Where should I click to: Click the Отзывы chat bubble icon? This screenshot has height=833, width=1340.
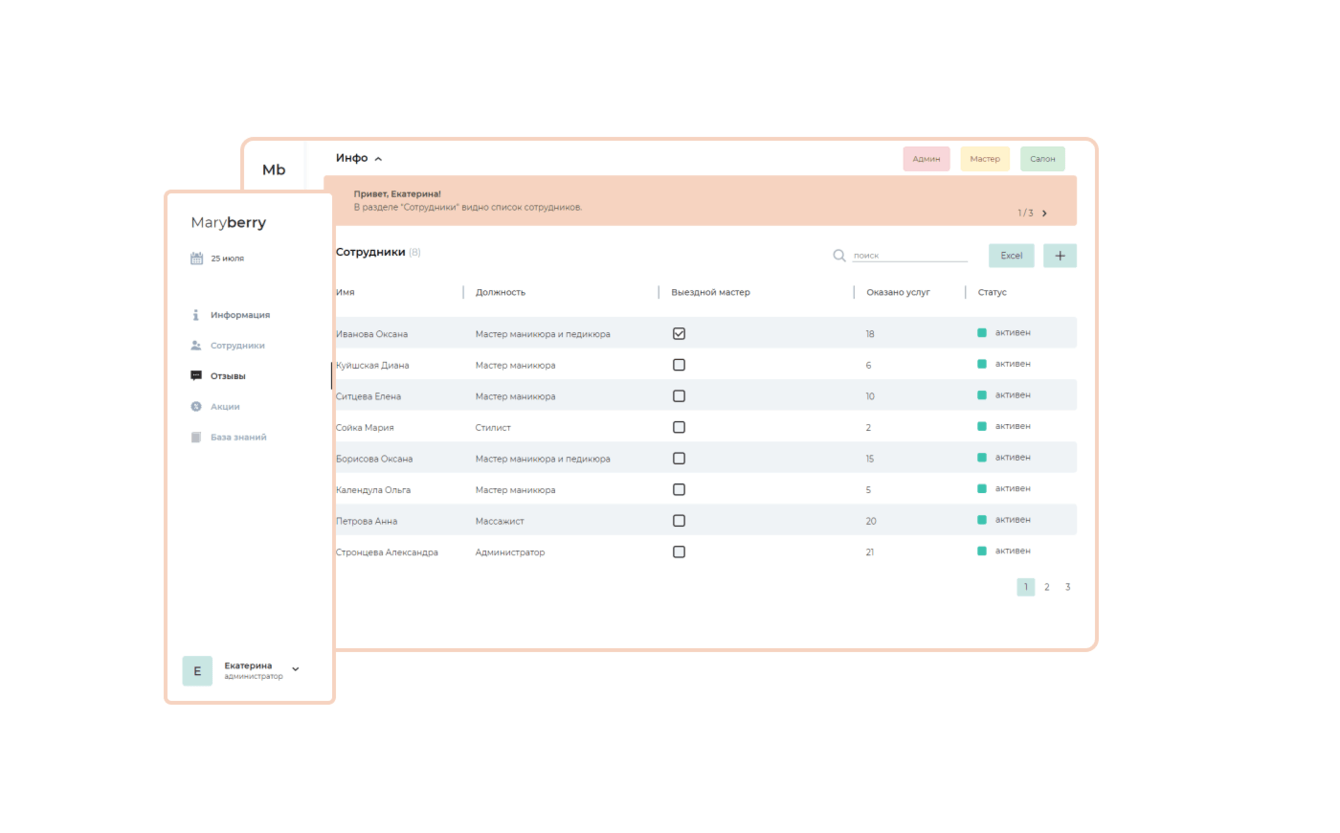coord(196,376)
